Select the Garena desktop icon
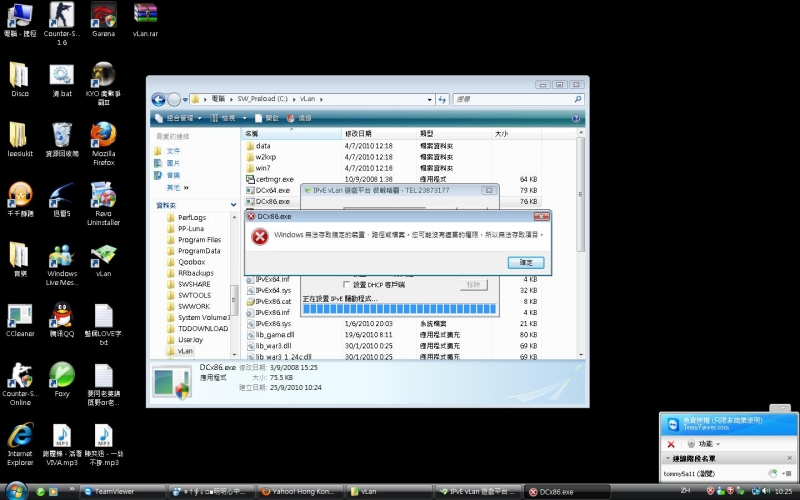The width and height of the screenshot is (800, 500). 102,17
